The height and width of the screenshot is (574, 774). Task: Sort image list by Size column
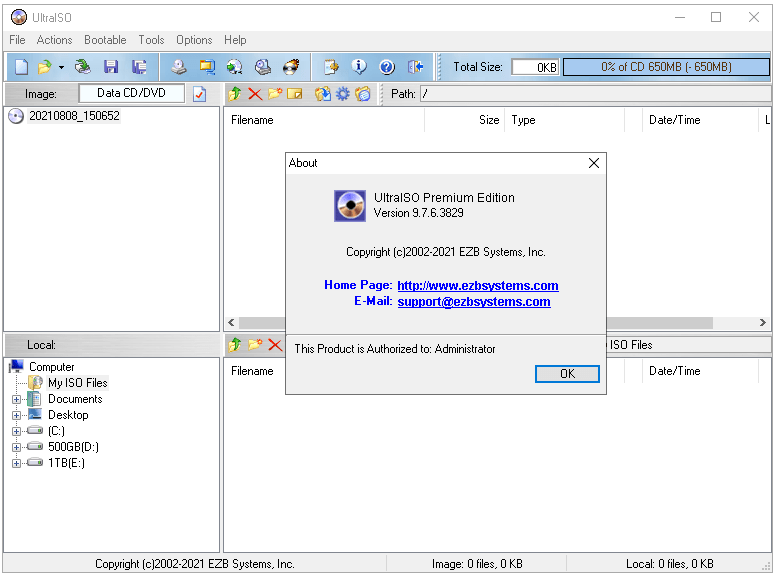(x=464, y=120)
